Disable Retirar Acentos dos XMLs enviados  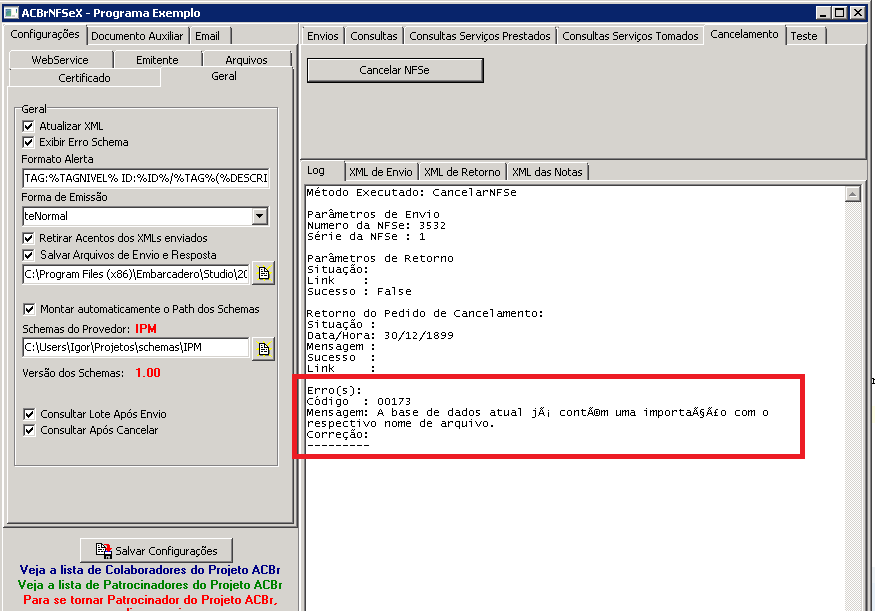point(28,238)
